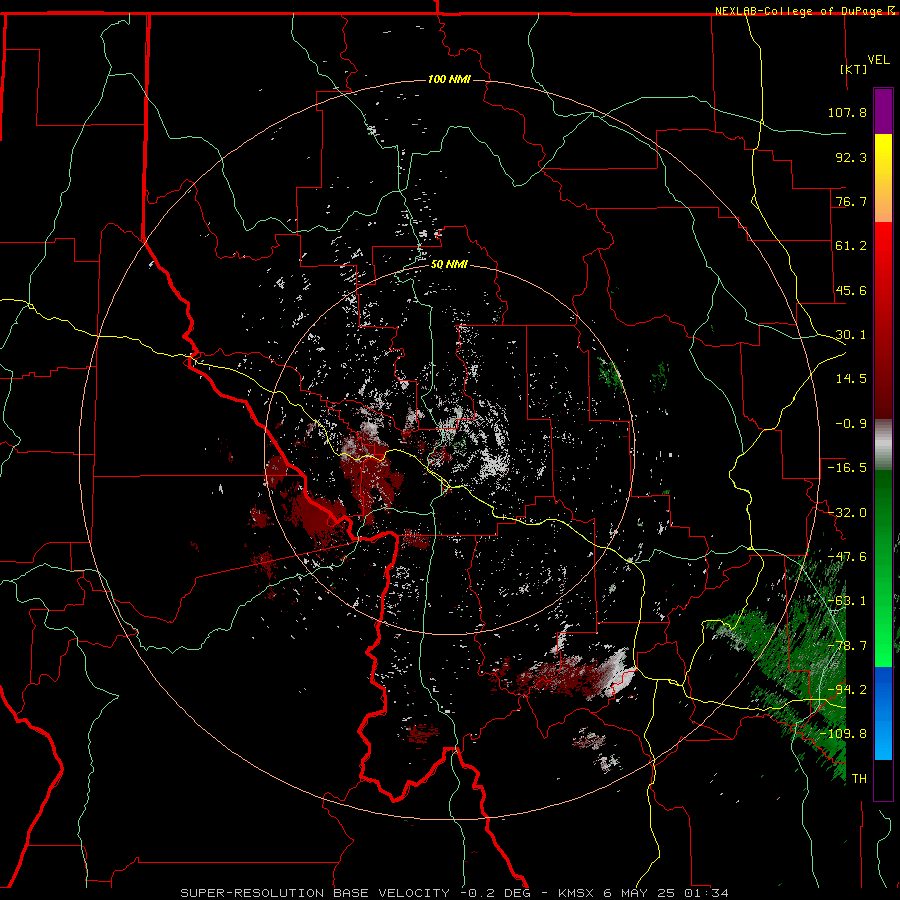Screen dimensions: 900x900
Task: Click the -109.8 velocity scale value
Action: tap(843, 734)
